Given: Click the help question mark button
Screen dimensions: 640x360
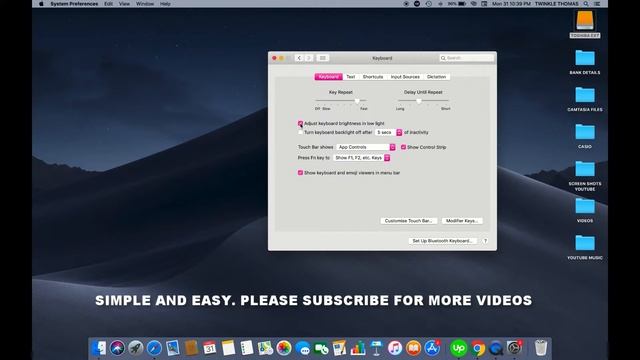Looking at the screenshot, I should [485, 241].
